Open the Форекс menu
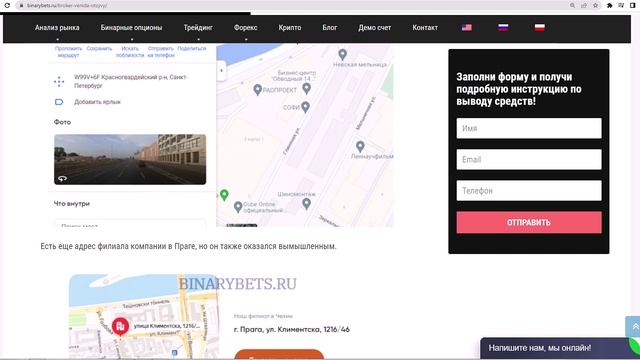Viewport: 640px width, 360px height. (x=245, y=28)
